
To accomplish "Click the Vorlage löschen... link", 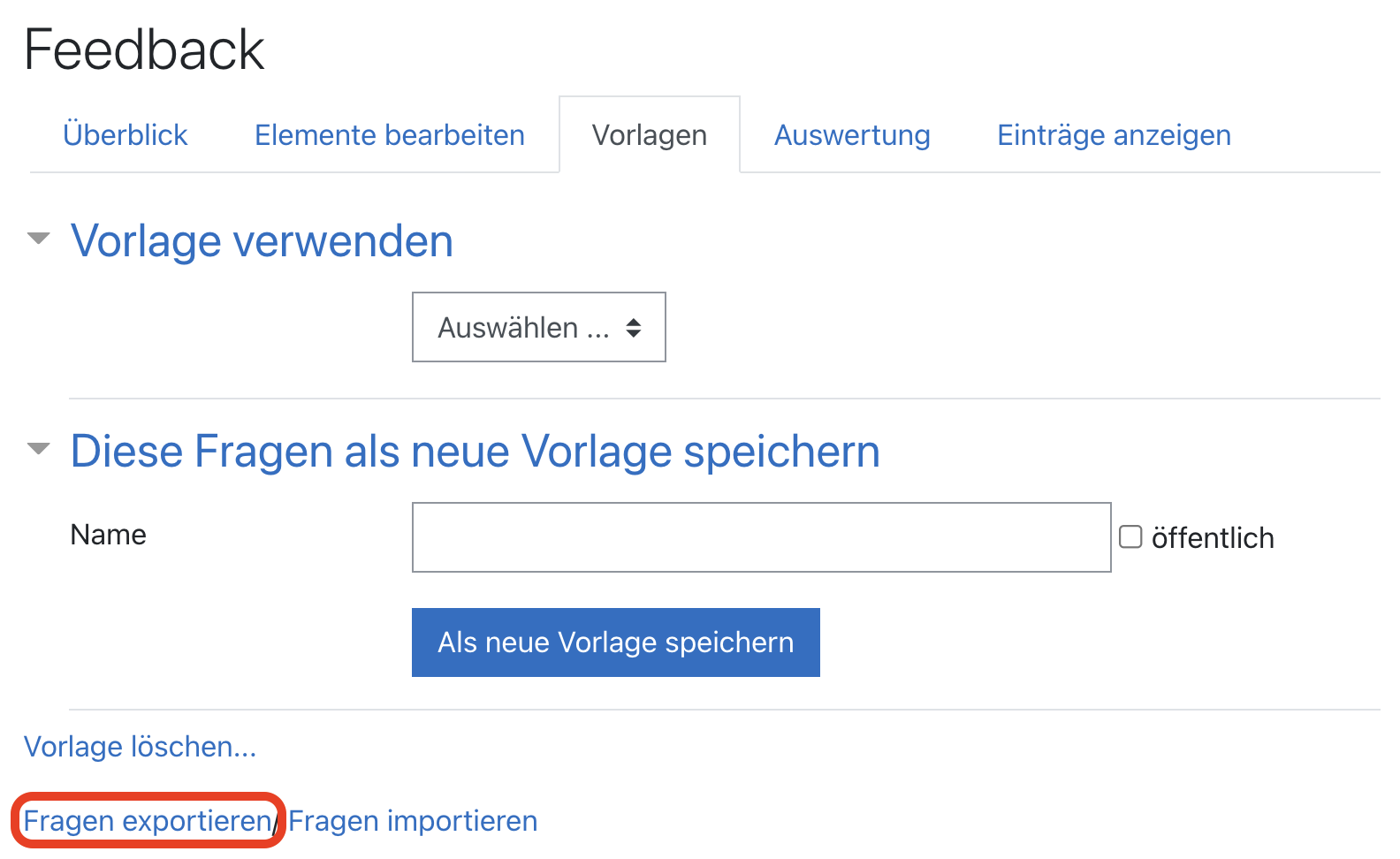I will [x=140, y=747].
